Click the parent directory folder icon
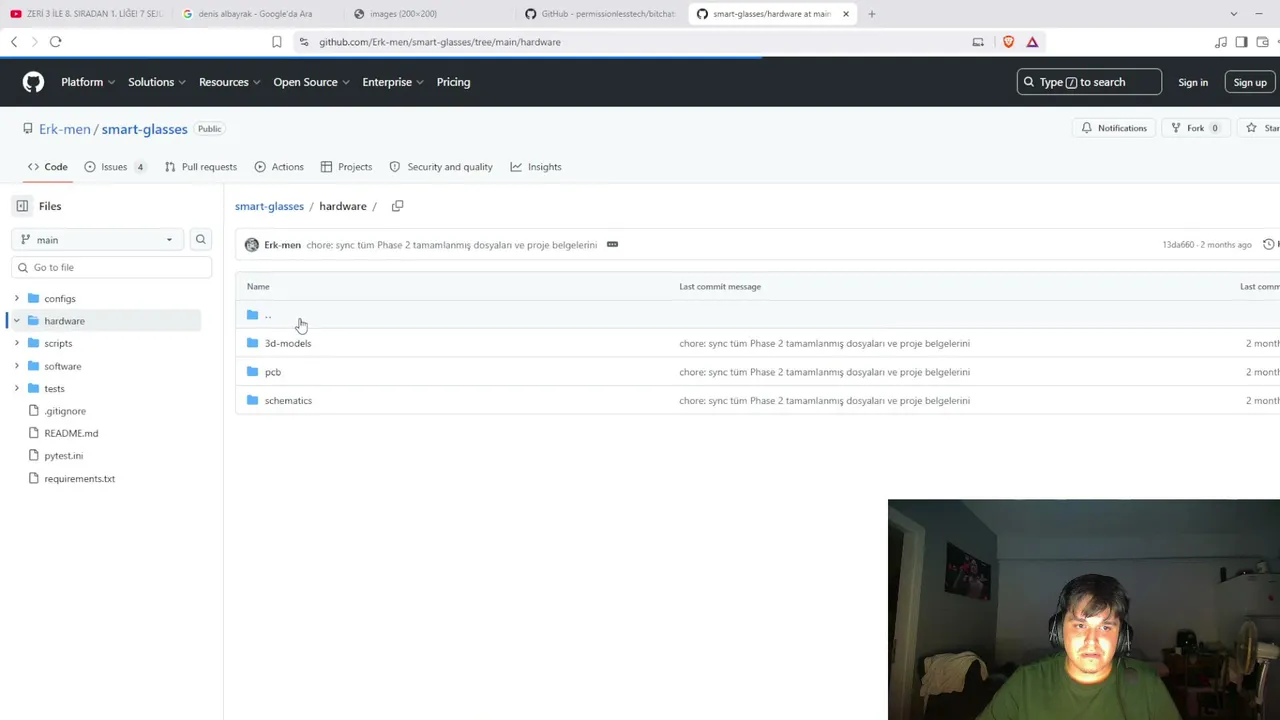1280x720 pixels. (x=252, y=315)
